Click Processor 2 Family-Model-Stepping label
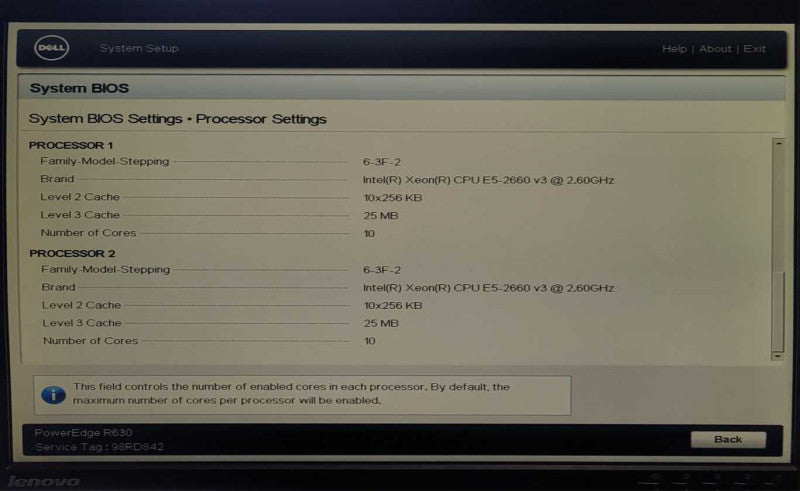The height and width of the screenshot is (491, 800). (106, 269)
